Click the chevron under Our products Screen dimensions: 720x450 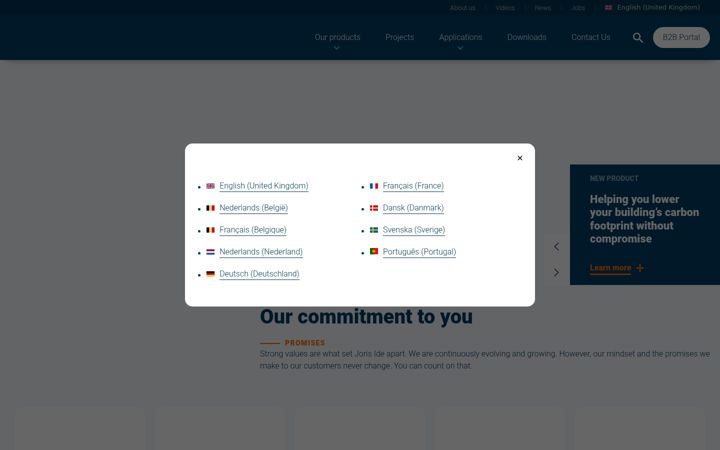pyautogui.click(x=337, y=48)
